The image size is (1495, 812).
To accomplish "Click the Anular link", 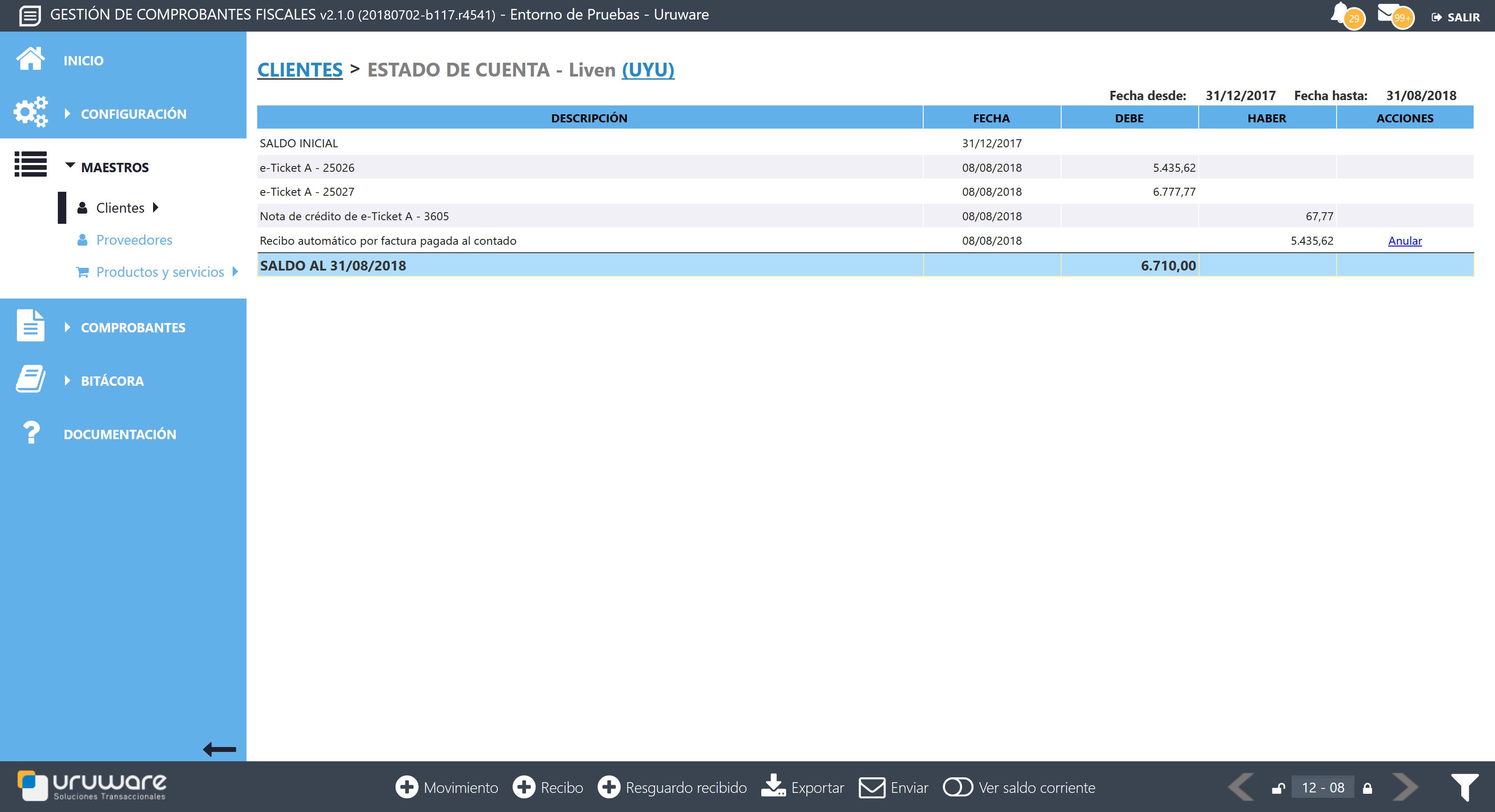I will [1405, 240].
